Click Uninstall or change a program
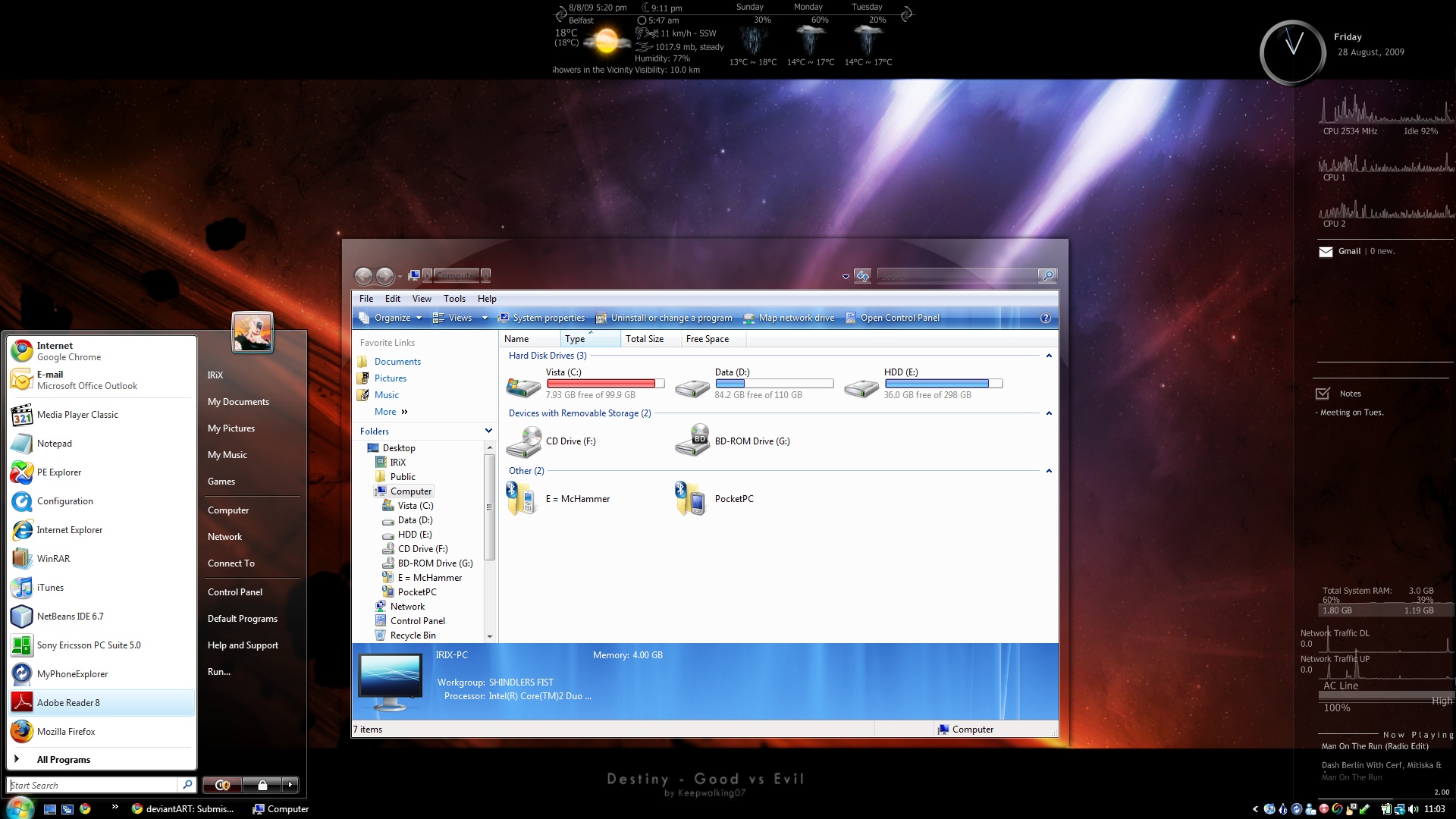Image resolution: width=1456 pixels, height=819 pixels. pos(664,318)
